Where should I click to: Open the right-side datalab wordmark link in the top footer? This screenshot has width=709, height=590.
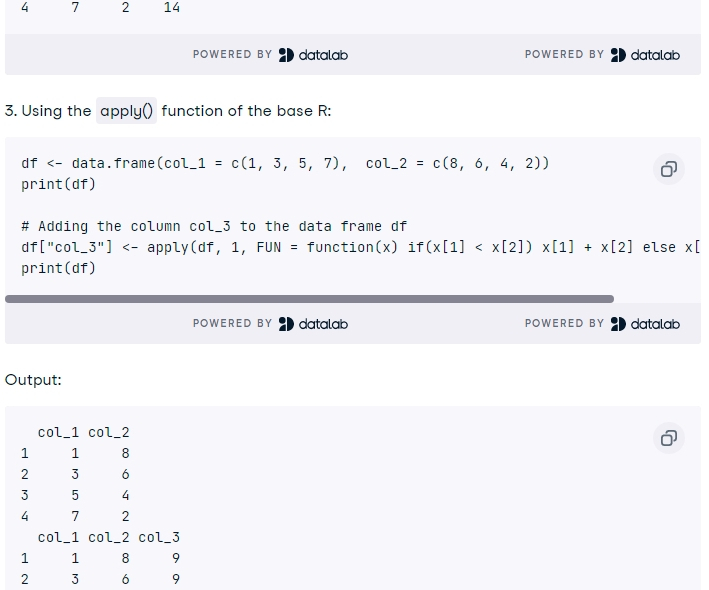tap(655, 55)
